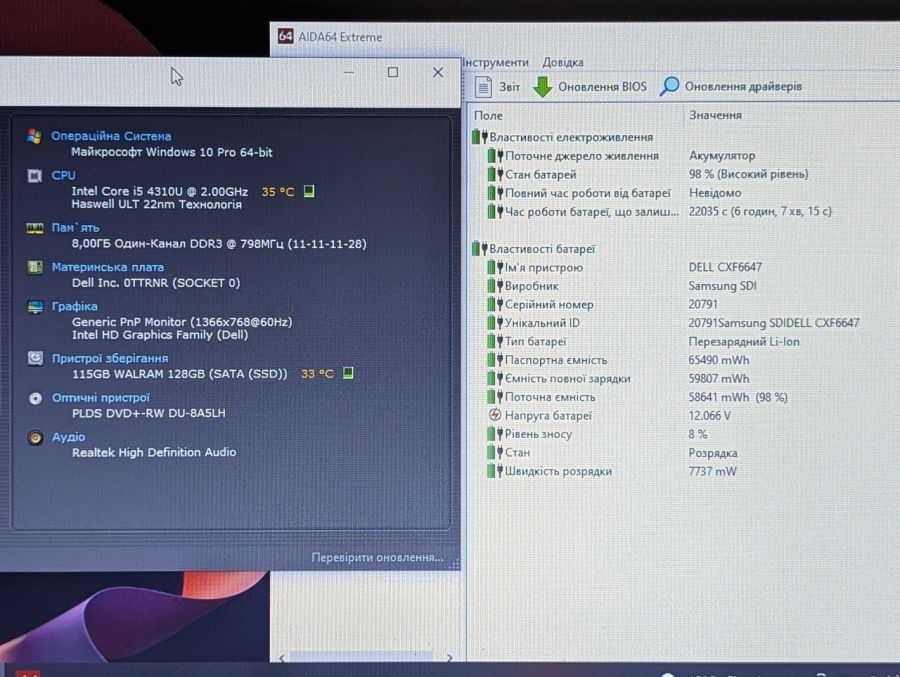Click the audio speaker icon
This screenshot has height=677, width=900.
coord(36,438)
